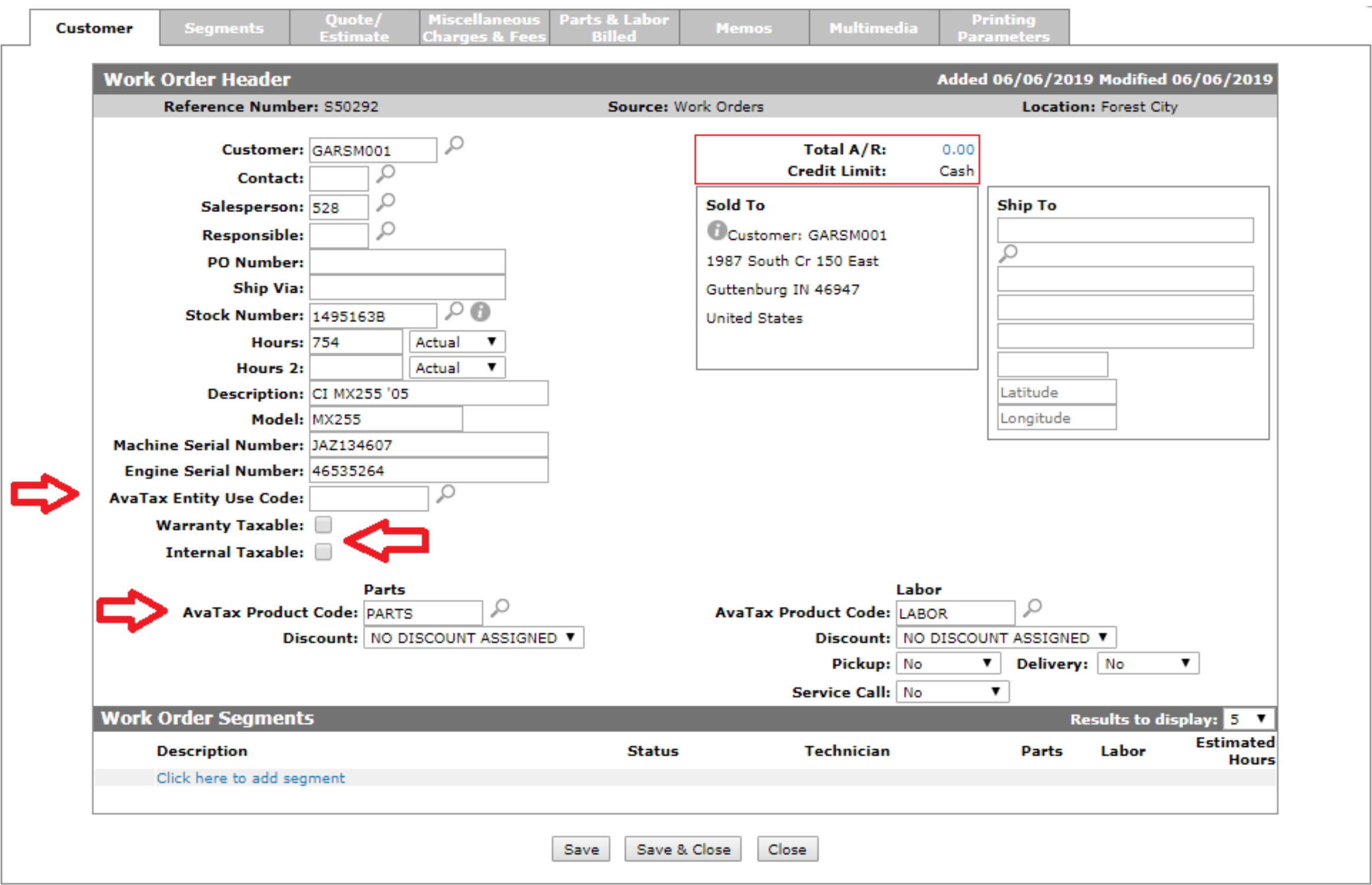Open the Service Call dropdown

click(x=952, y=693)
